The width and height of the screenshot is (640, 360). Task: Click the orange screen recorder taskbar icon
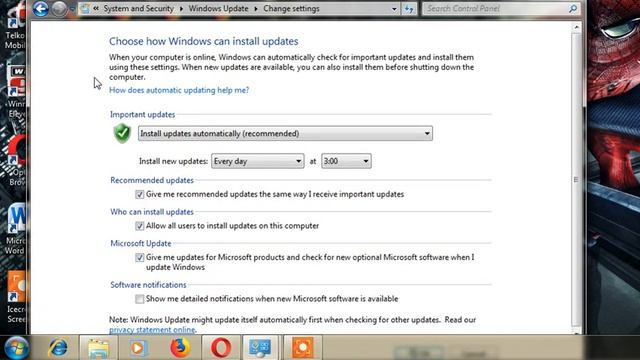pyautogui.click(x=302, y=348)
